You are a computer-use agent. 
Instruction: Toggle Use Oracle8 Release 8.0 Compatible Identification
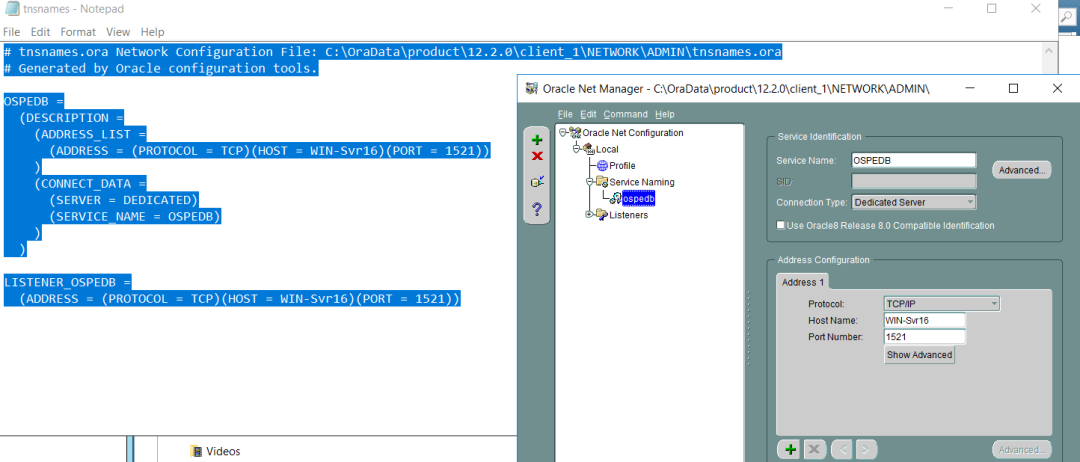[x=781, y=225]
